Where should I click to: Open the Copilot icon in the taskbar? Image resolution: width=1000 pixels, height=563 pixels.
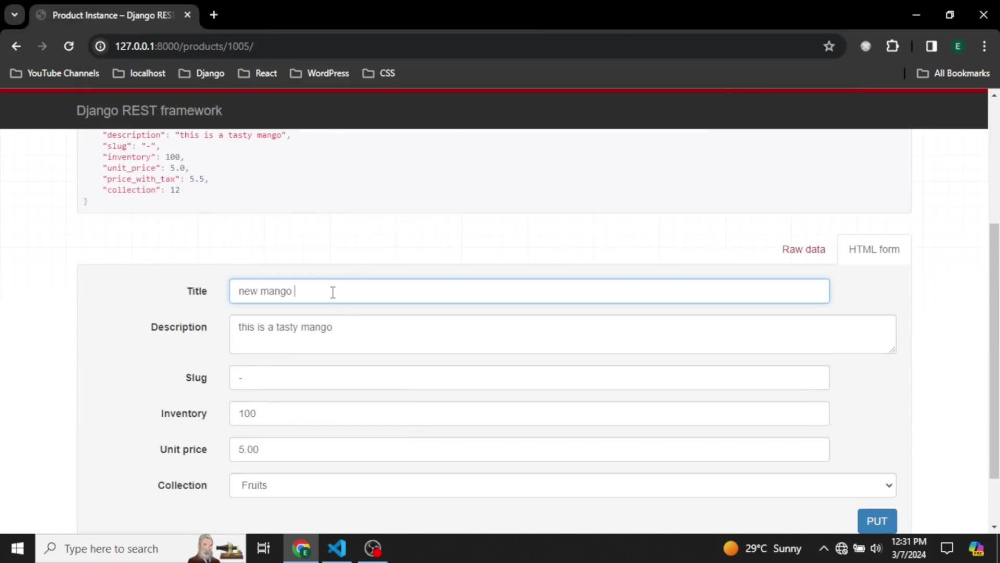point(976,548)
